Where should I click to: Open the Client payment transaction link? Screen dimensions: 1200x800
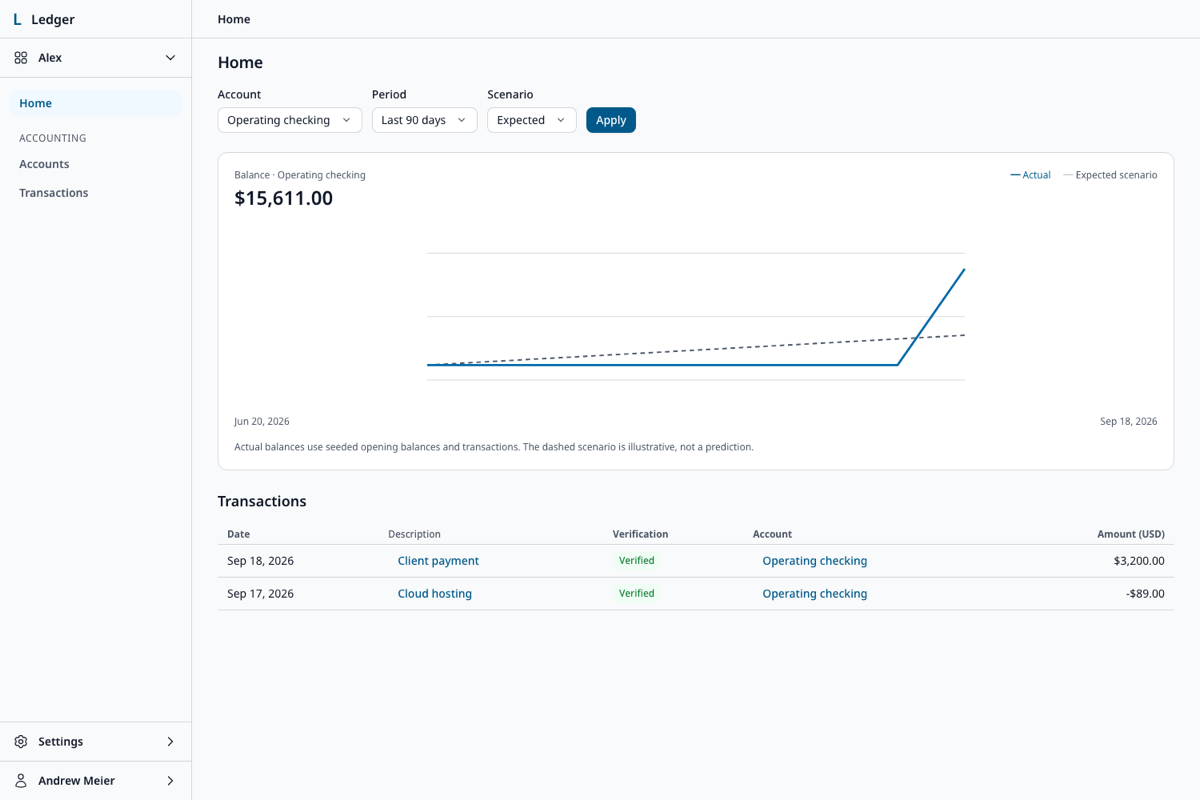(x=438, y=561)
